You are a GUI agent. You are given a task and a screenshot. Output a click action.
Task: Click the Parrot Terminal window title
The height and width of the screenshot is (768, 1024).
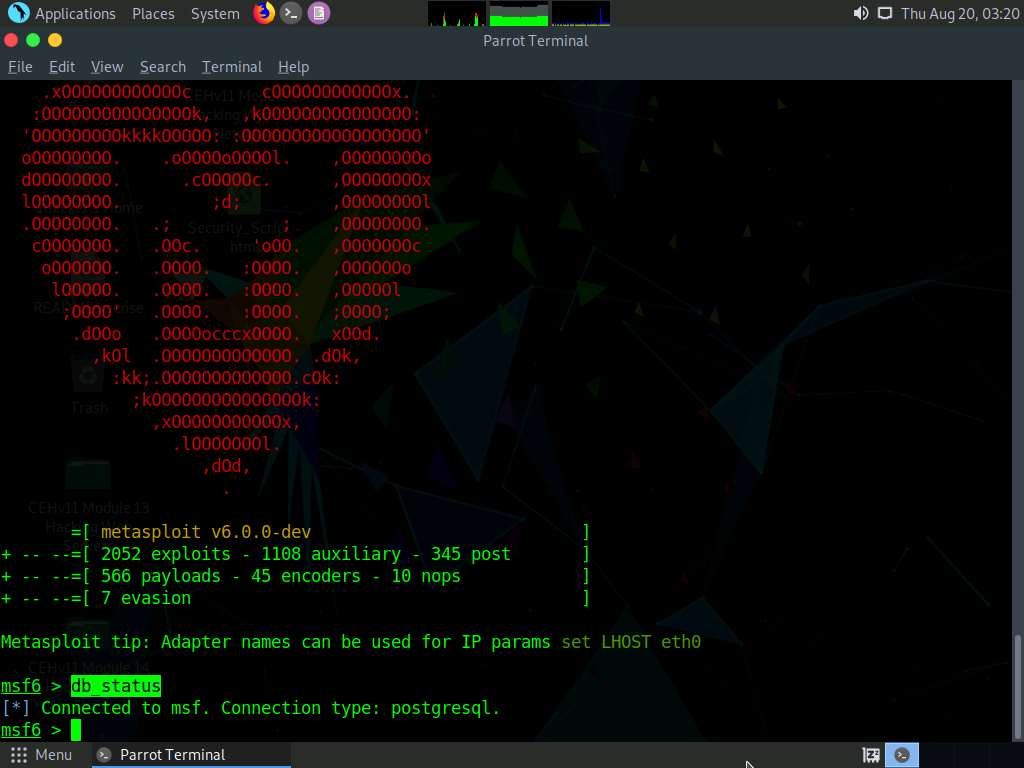point(536,40)
